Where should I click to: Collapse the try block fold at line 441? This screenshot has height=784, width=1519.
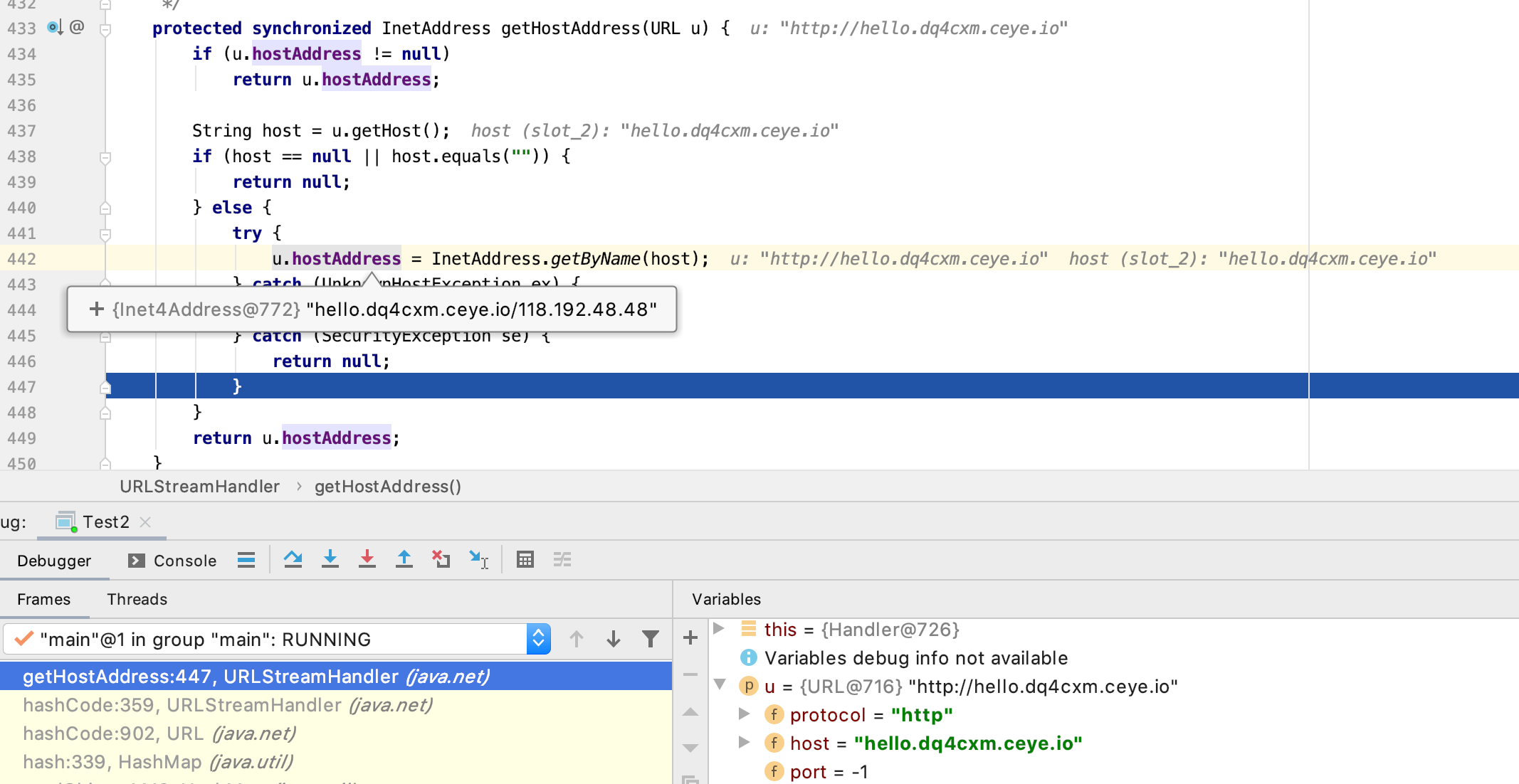pos(105,234)
